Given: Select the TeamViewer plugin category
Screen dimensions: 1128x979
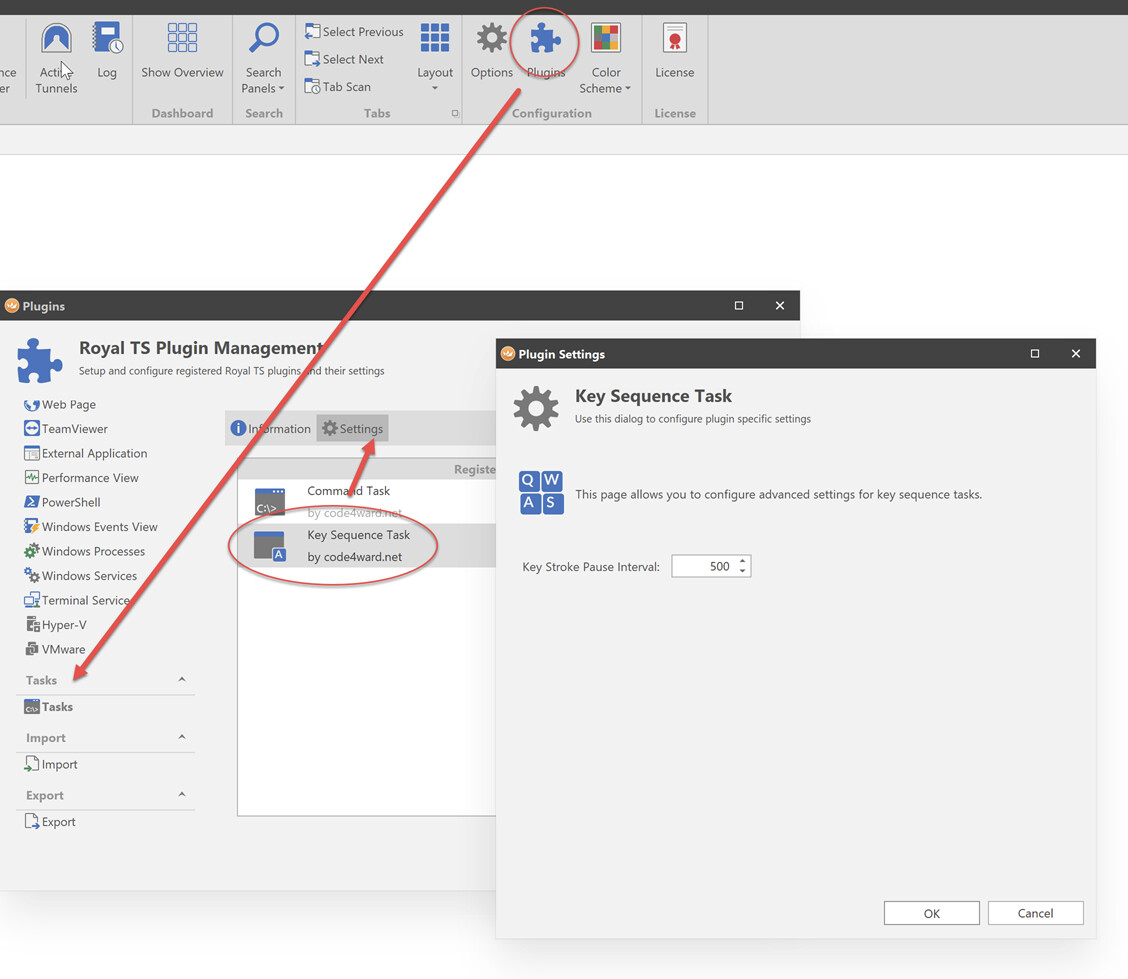Looking at the screenshot, I should (74, 429).
